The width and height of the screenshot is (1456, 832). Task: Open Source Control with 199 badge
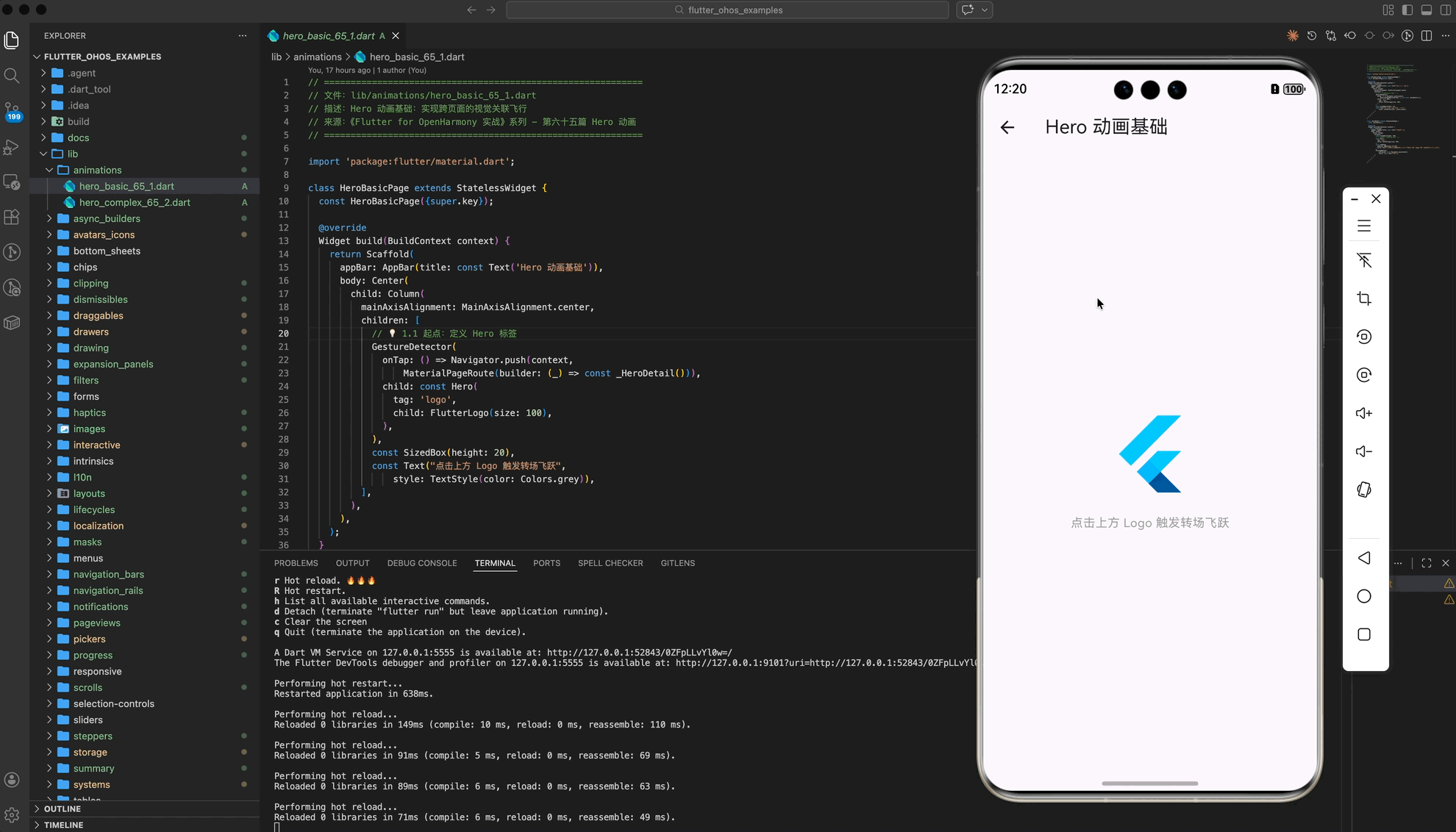[x=12, y=111]
